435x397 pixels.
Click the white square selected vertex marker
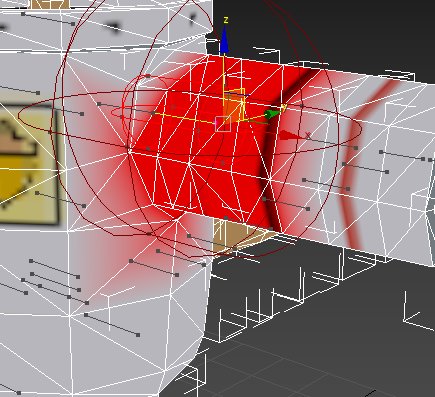(223, 124)
